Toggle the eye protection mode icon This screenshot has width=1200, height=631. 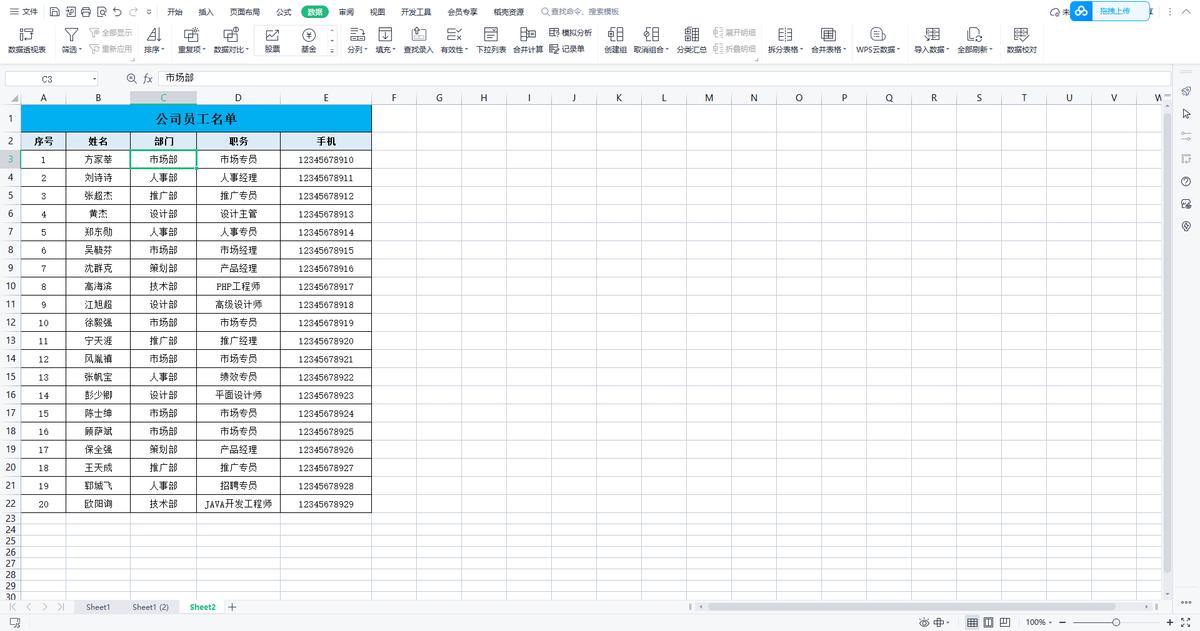tap(925, 622)
